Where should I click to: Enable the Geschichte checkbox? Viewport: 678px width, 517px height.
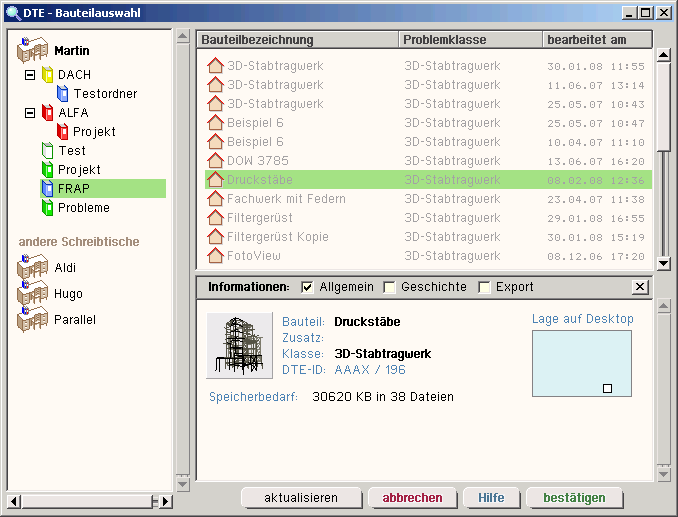coord(389,287)
